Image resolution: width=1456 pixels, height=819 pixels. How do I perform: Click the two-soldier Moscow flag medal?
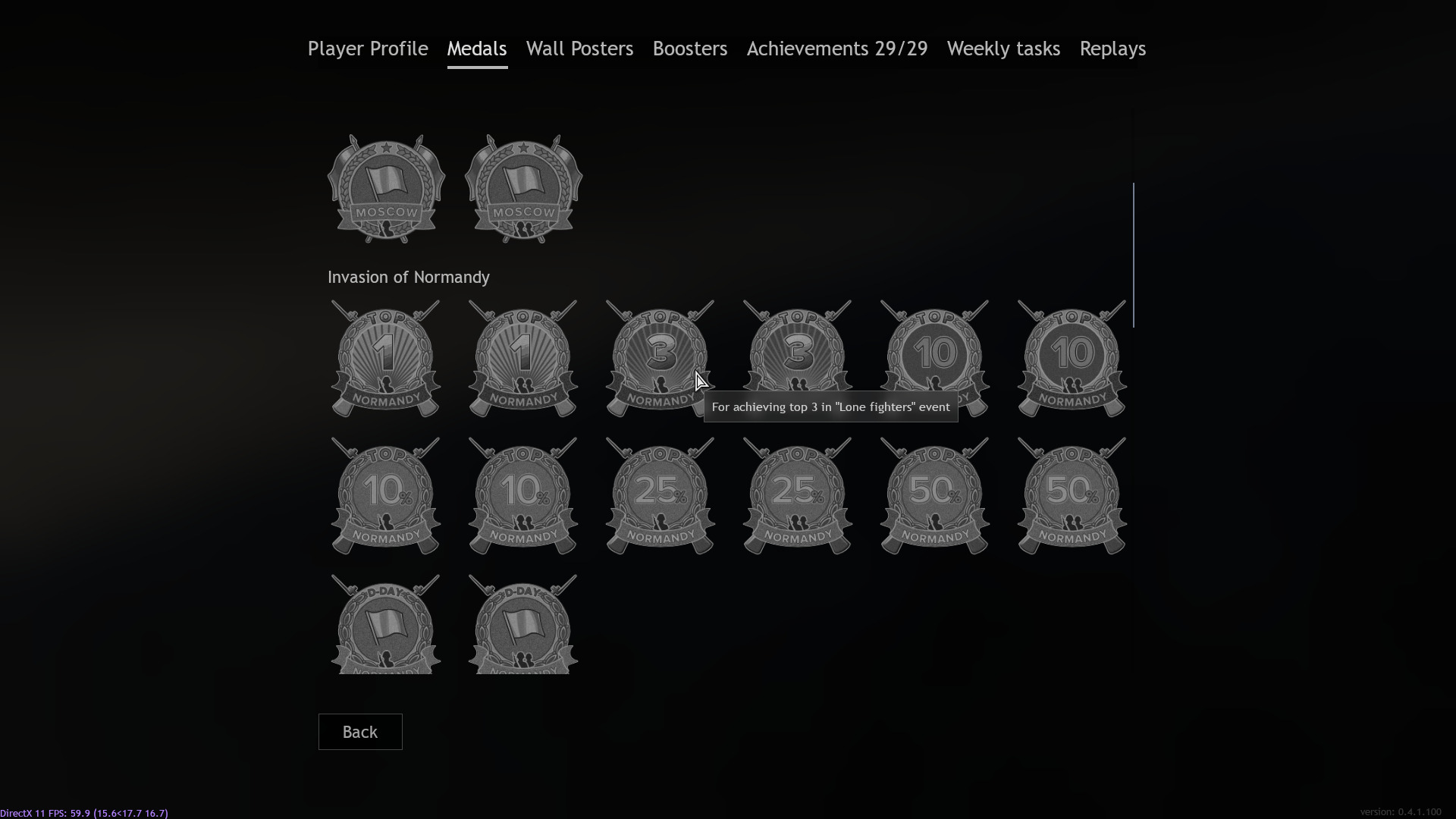tap(523, 189)
